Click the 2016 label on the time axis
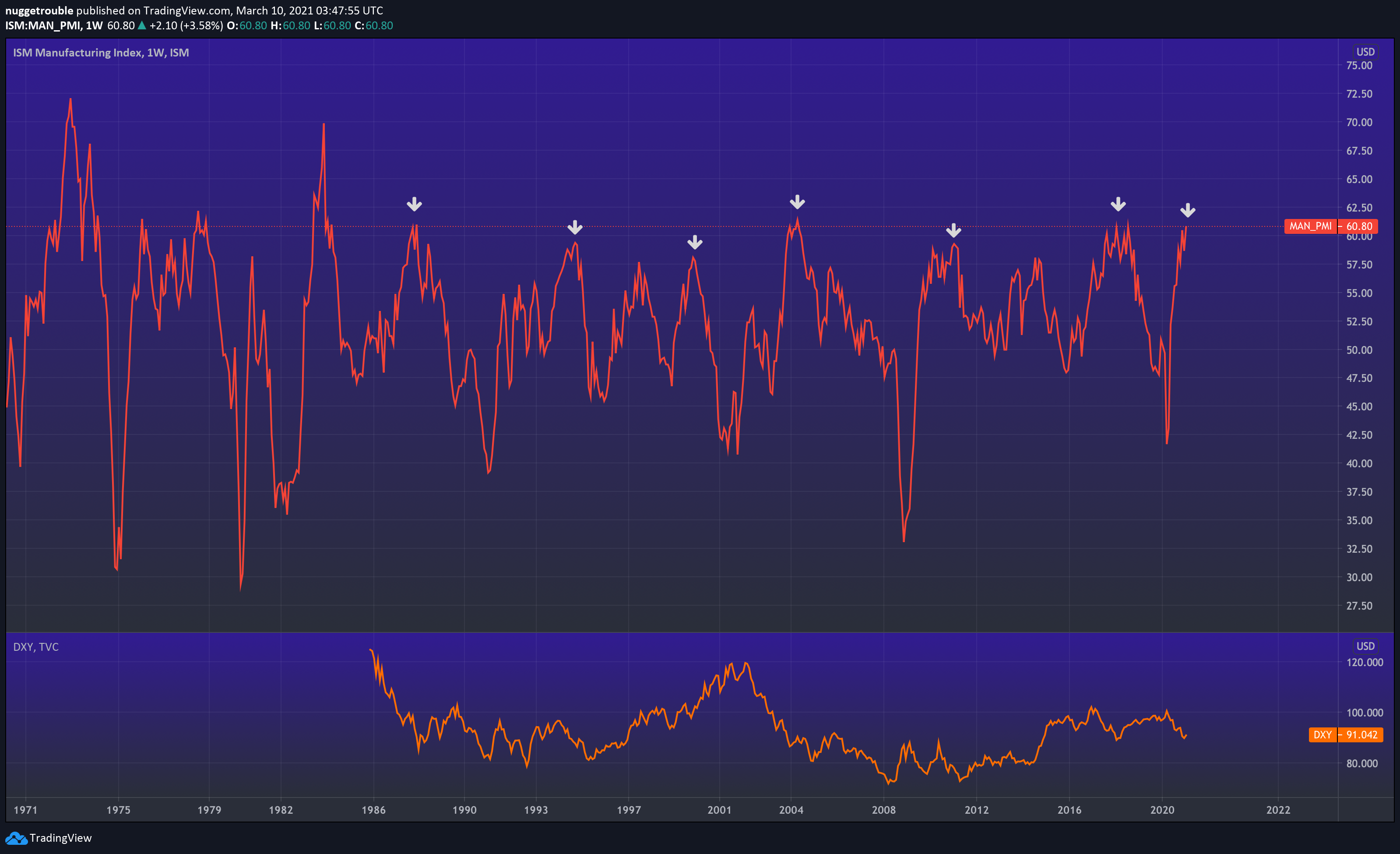Screen dimensions: 1400x854 click(x=1069, y=810)
